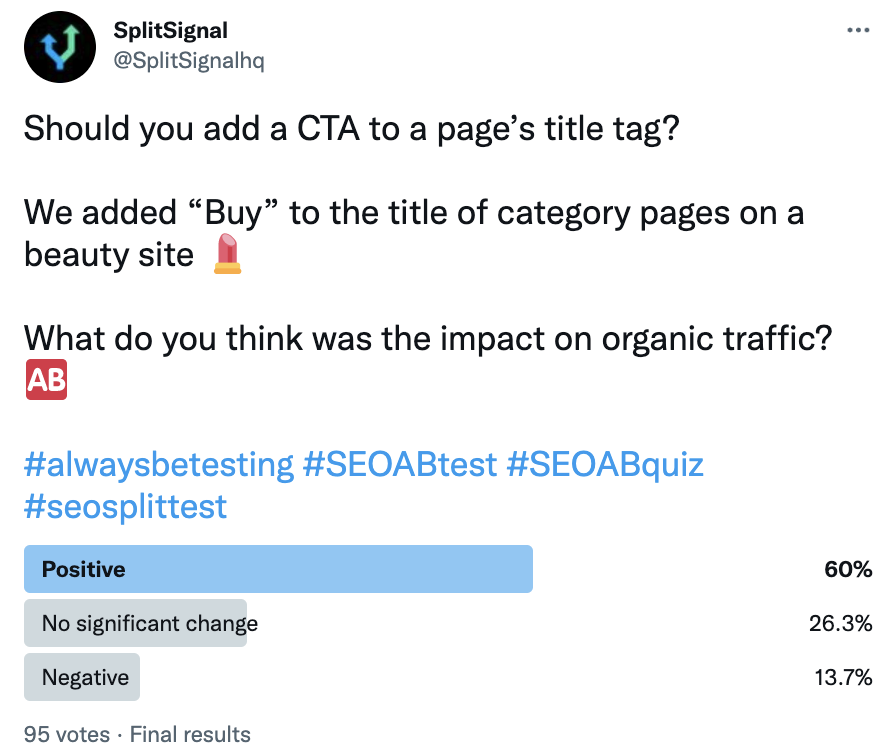Screen dimensions: 887x751
Task: Open the #SEOABtest hashtag
Action: (400, 465)
